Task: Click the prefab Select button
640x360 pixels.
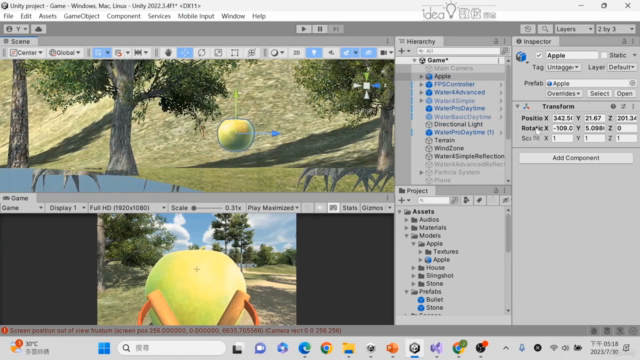Action: coord(599,93)
